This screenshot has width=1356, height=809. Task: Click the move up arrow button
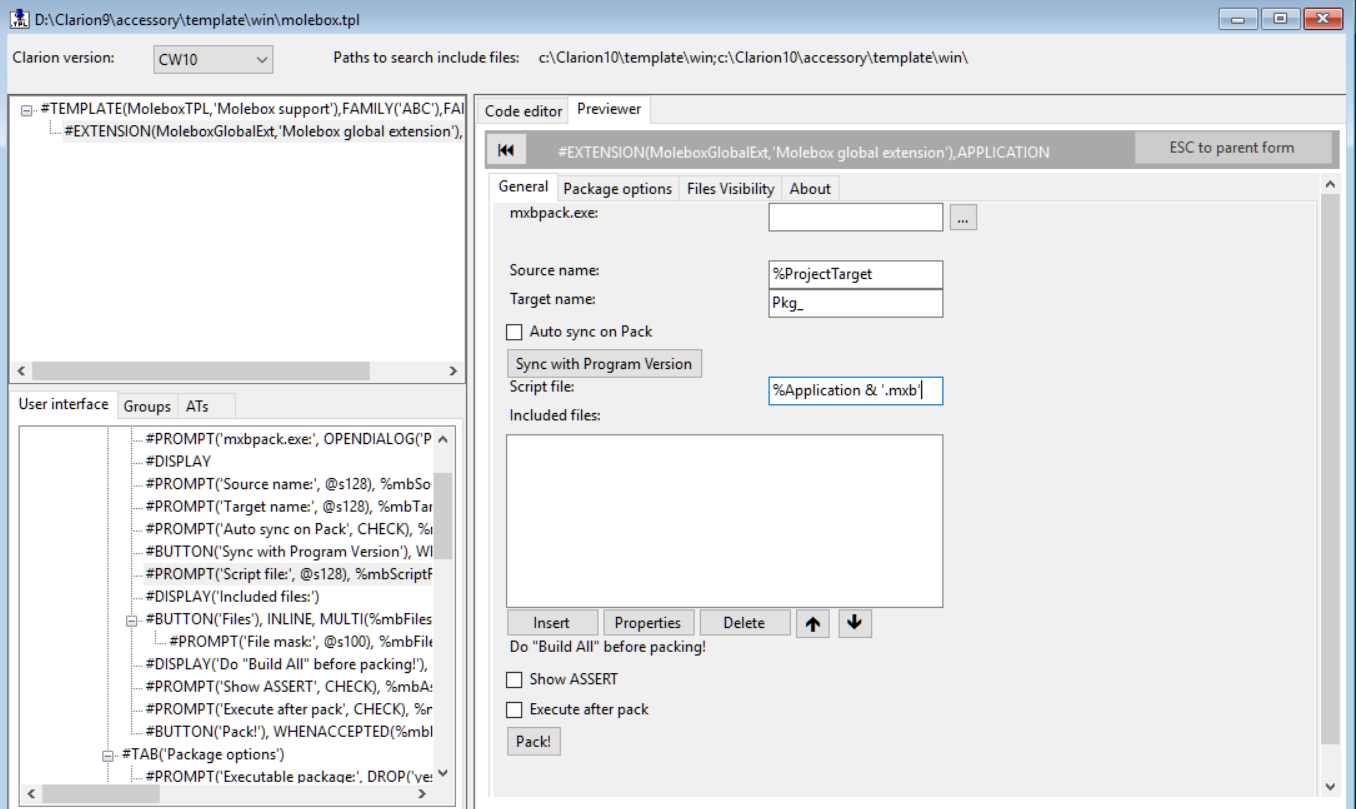coord(813,623)
